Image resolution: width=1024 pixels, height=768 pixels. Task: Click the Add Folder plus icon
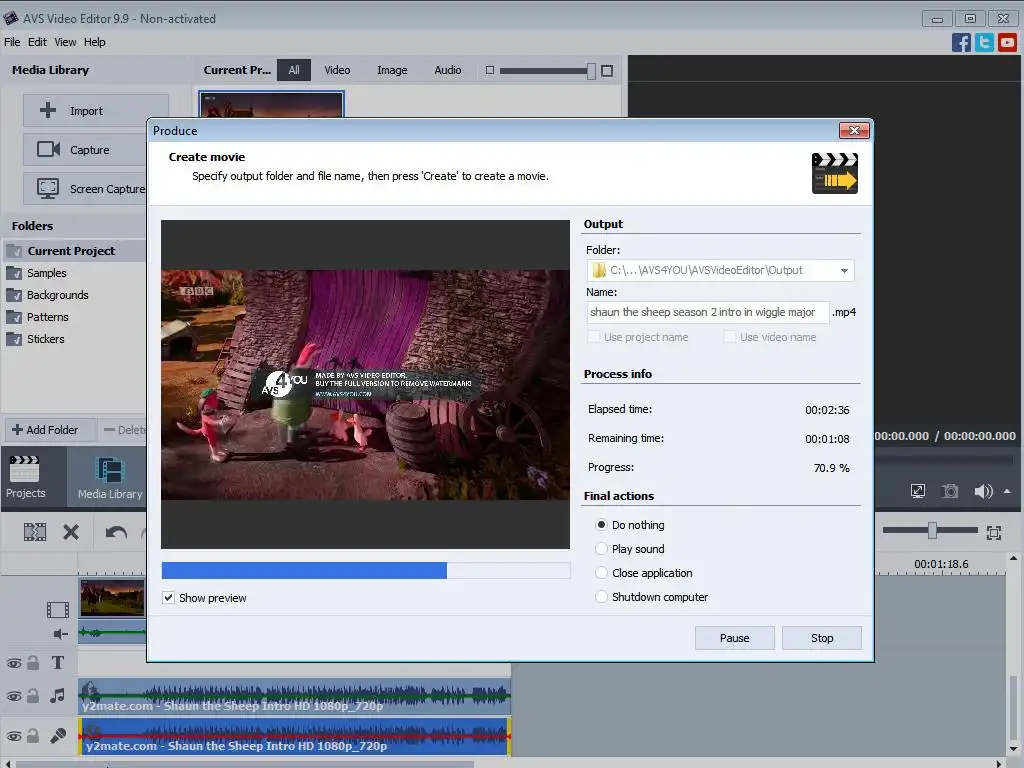(18, 430)
